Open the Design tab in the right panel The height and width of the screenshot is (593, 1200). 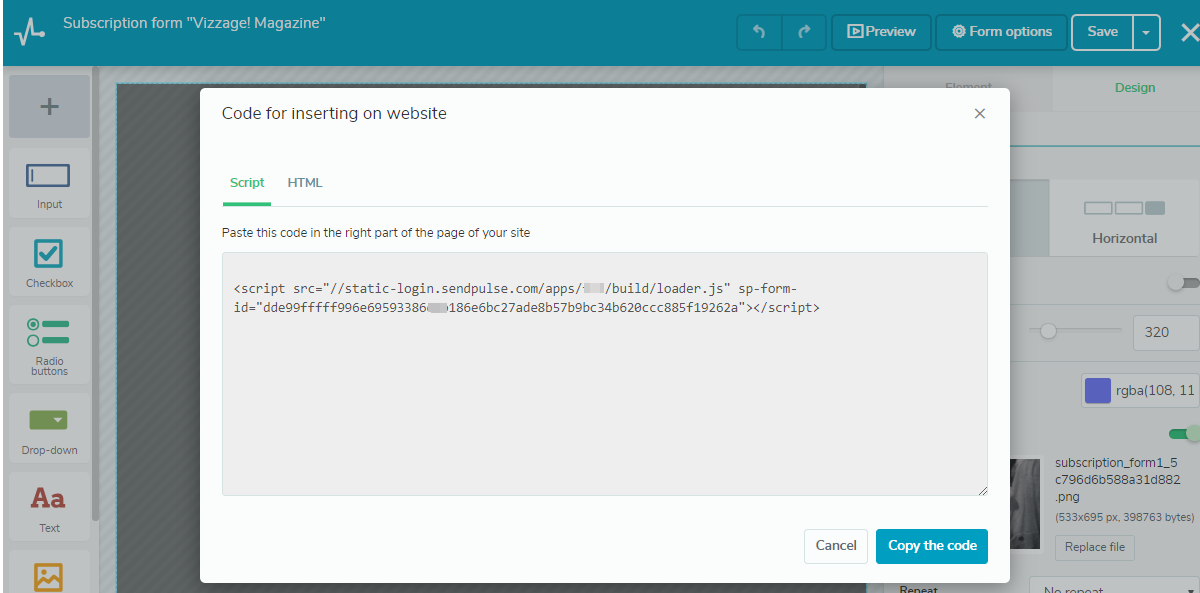(1135, 88)
